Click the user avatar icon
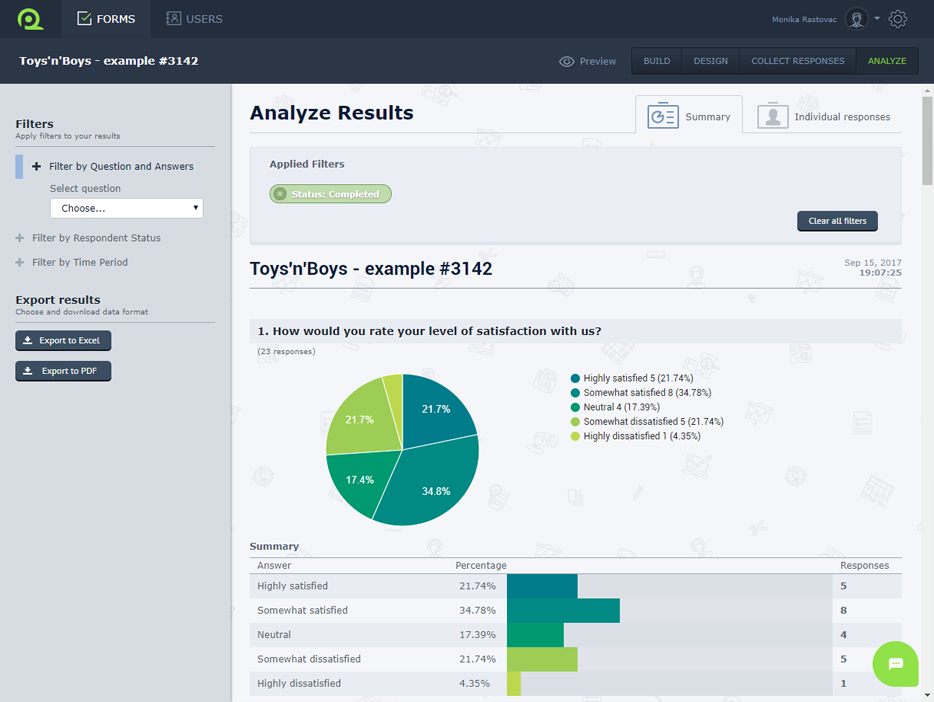 (x=857, y=18)
